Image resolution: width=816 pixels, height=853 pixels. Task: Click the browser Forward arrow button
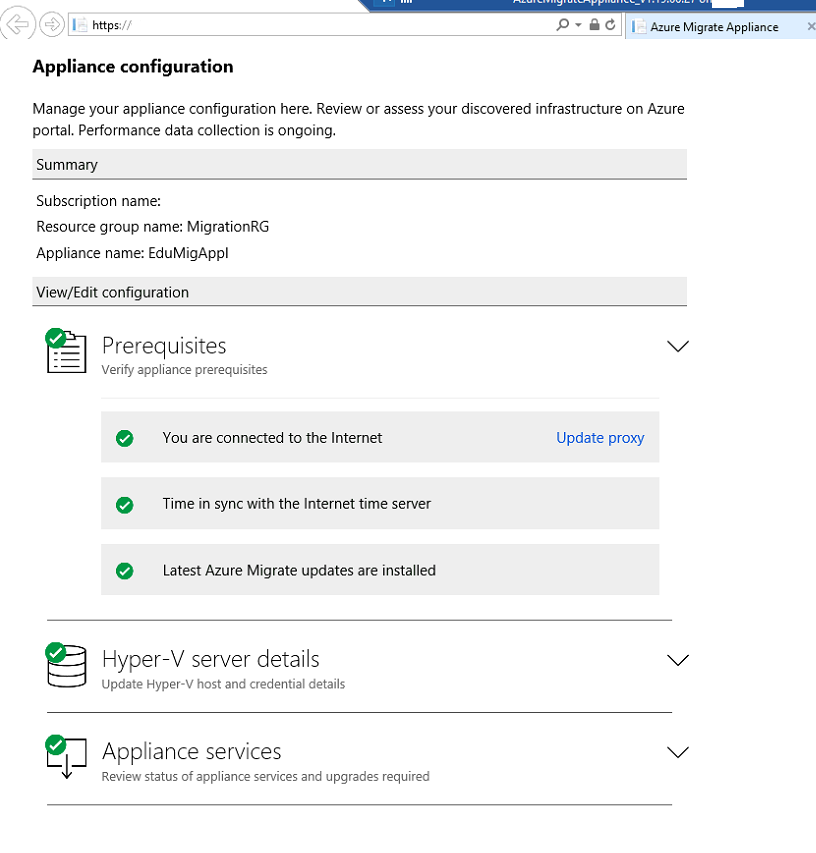point(51,25)
